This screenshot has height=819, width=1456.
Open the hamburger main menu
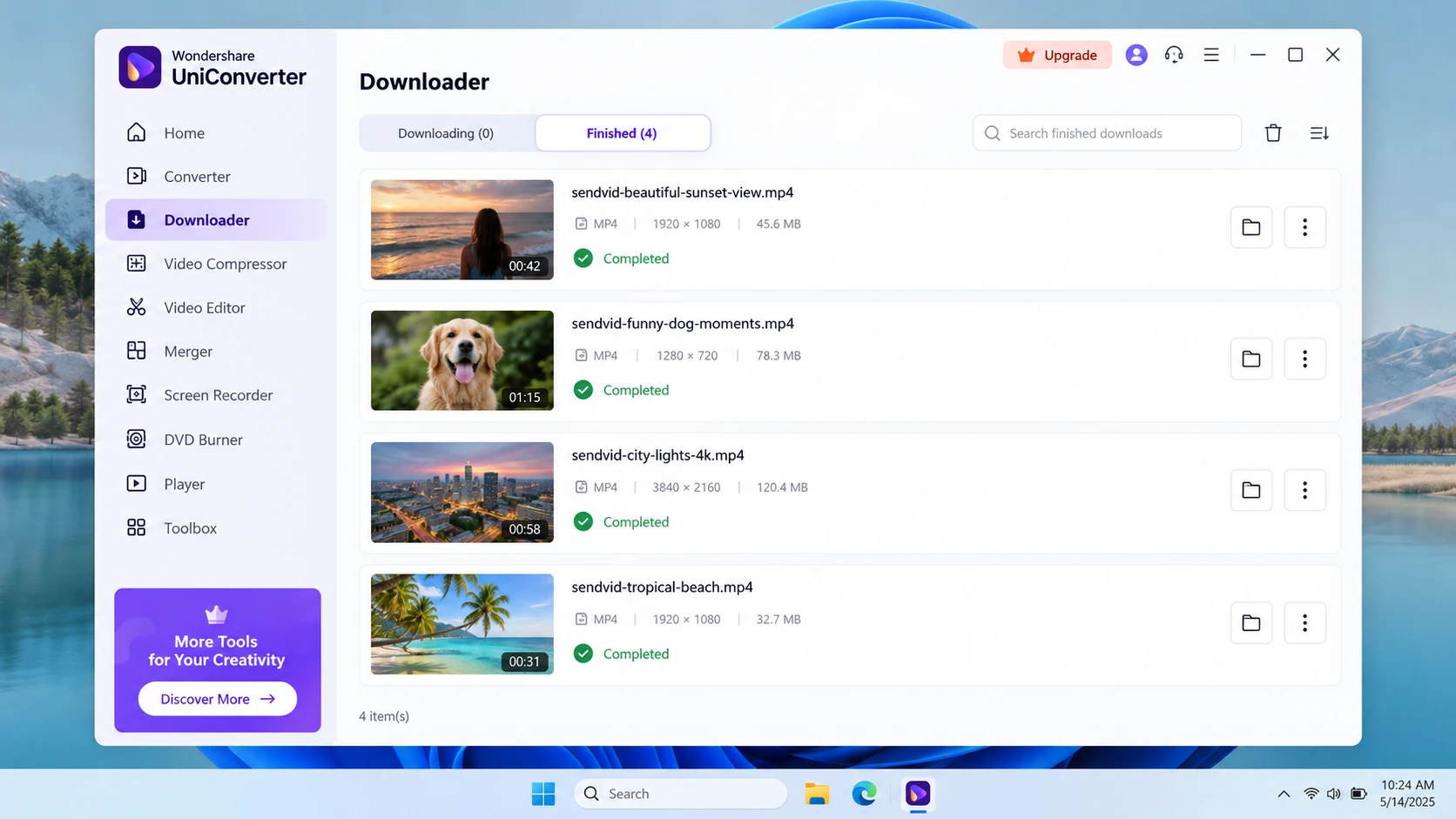click(1211, 55)
